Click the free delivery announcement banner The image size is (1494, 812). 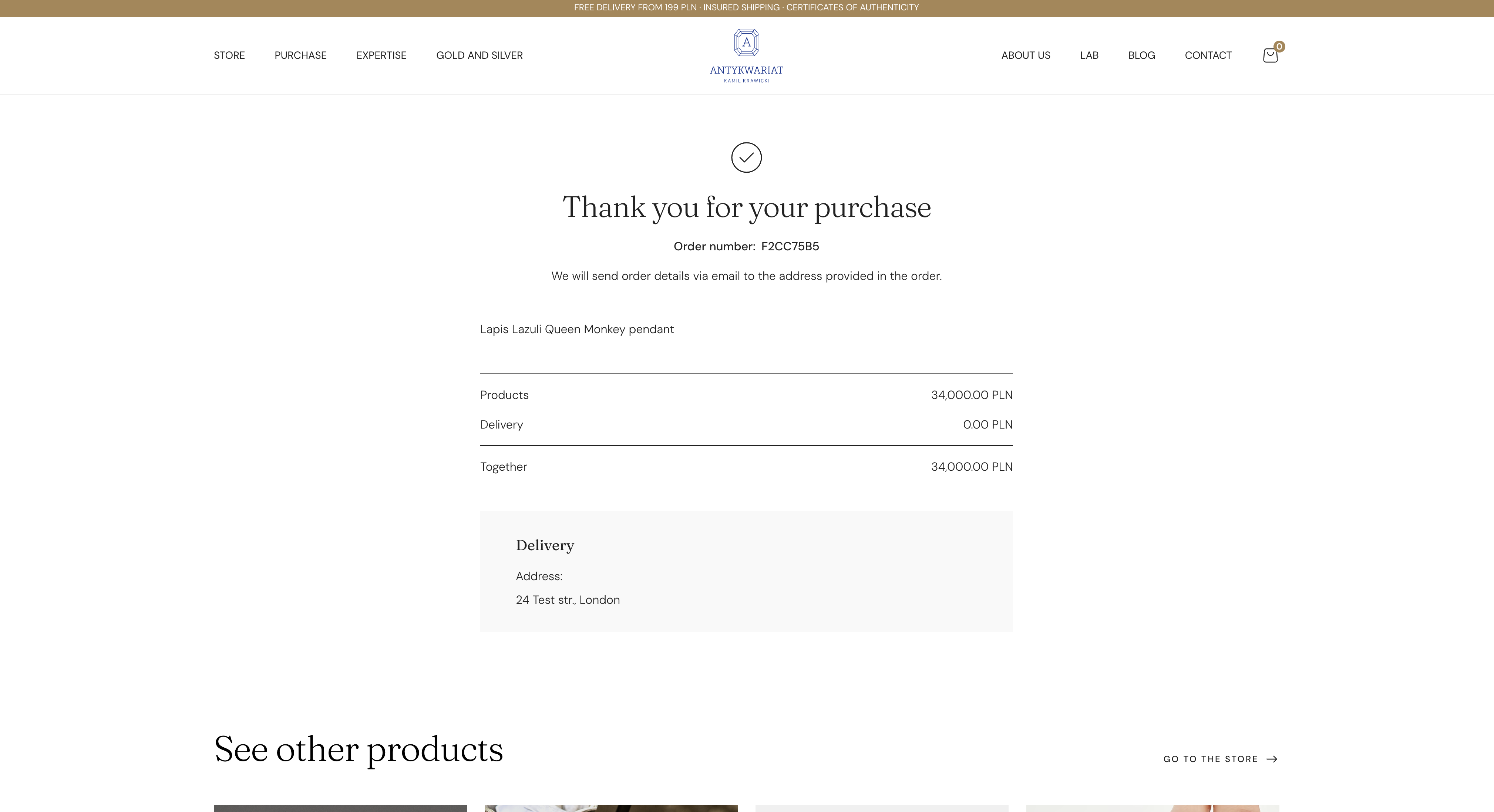(x=746, y=7)
